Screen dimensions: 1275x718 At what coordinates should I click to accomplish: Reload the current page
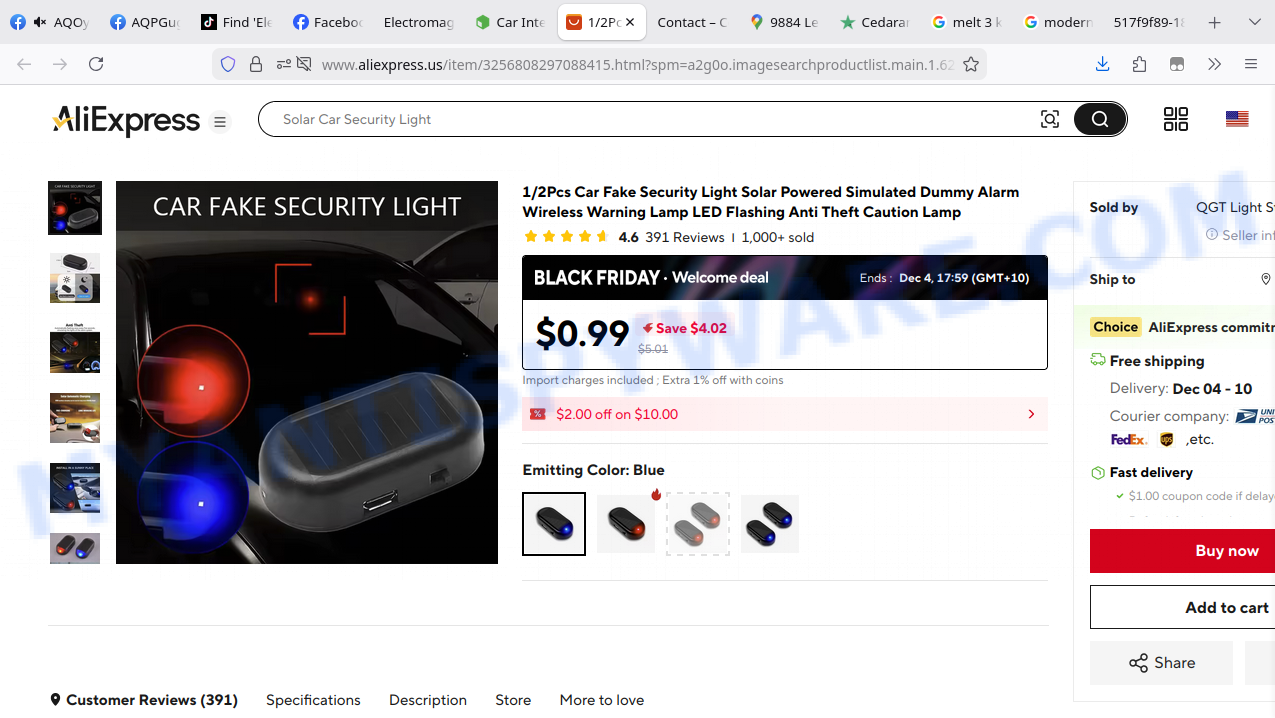96,64
